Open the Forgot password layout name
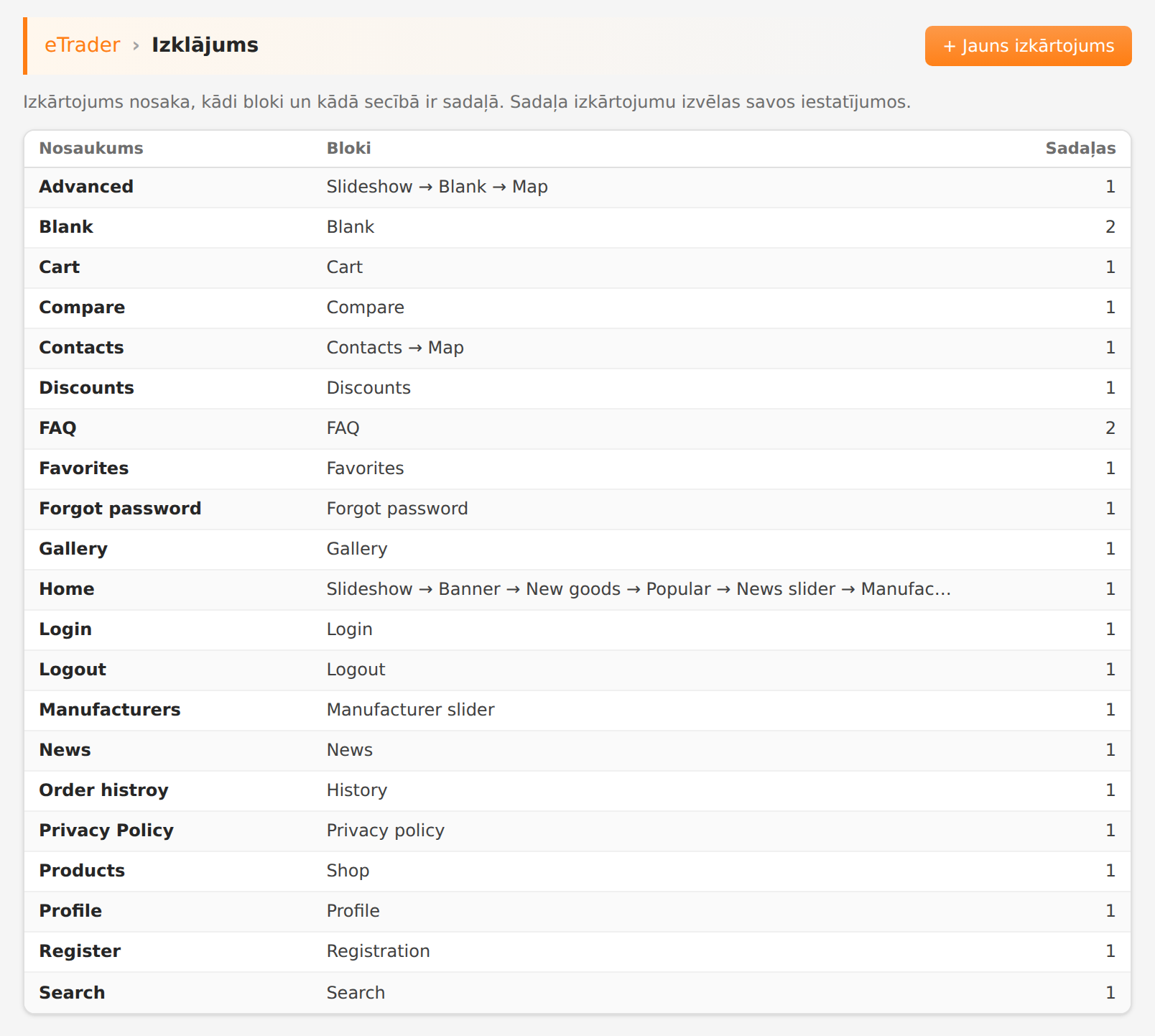 click(120, 509)
